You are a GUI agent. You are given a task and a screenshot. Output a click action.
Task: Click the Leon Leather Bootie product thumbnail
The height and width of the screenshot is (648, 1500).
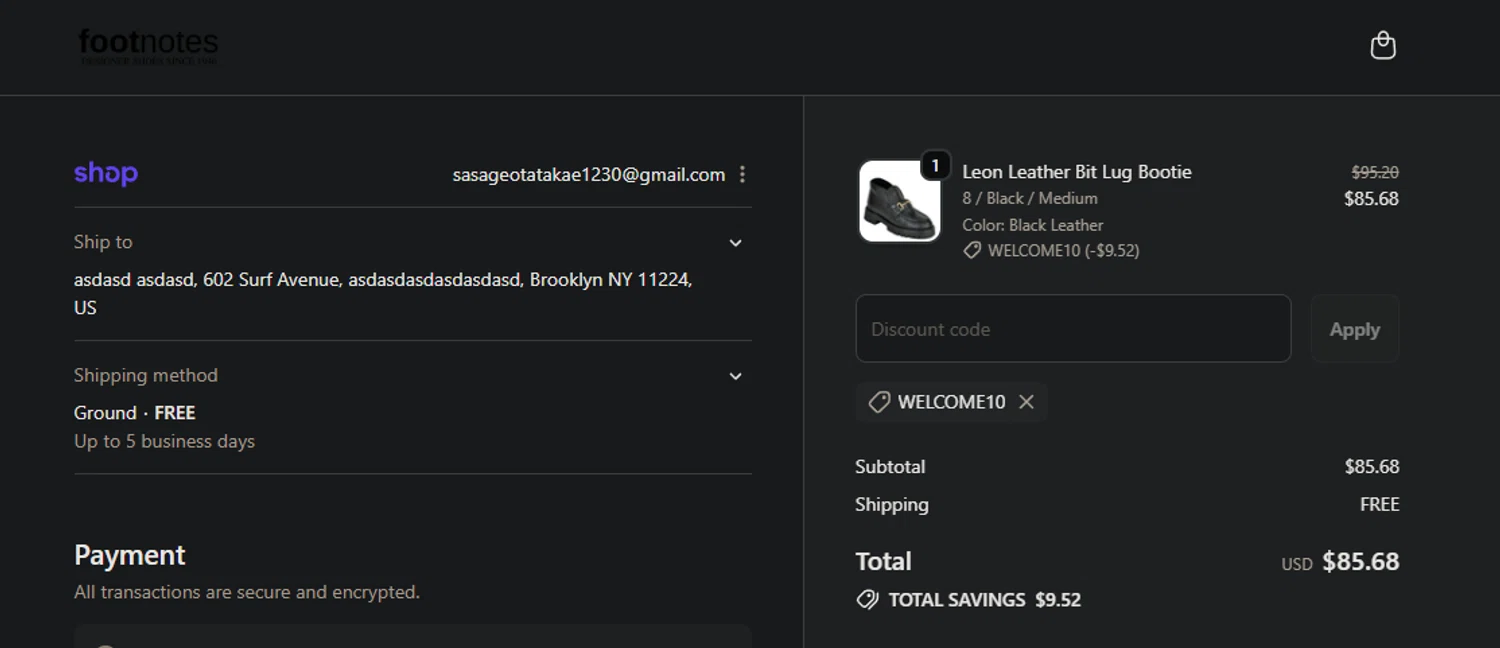click(x=899, y=201)
